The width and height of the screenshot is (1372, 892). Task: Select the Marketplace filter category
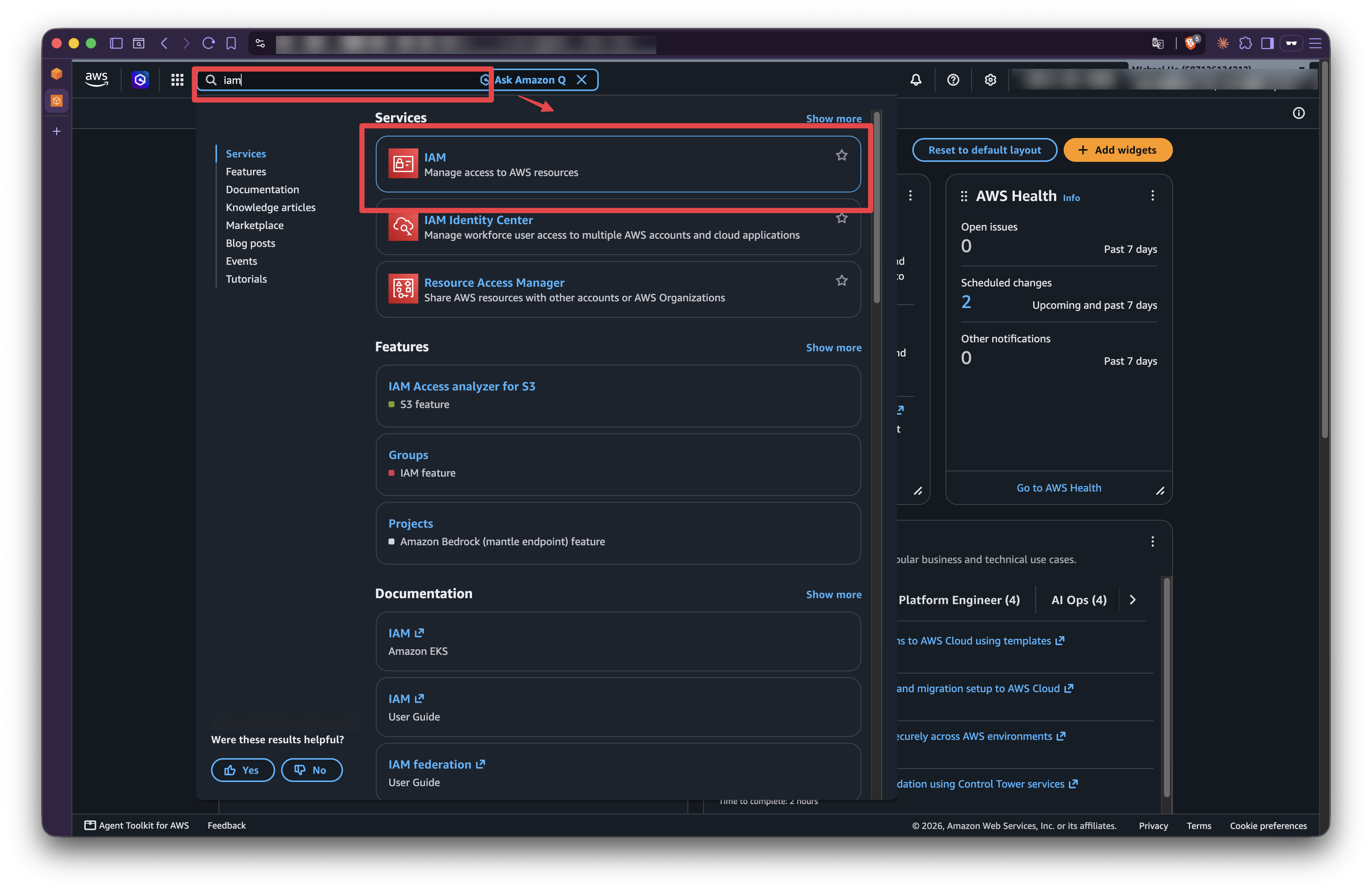(254, 226)
